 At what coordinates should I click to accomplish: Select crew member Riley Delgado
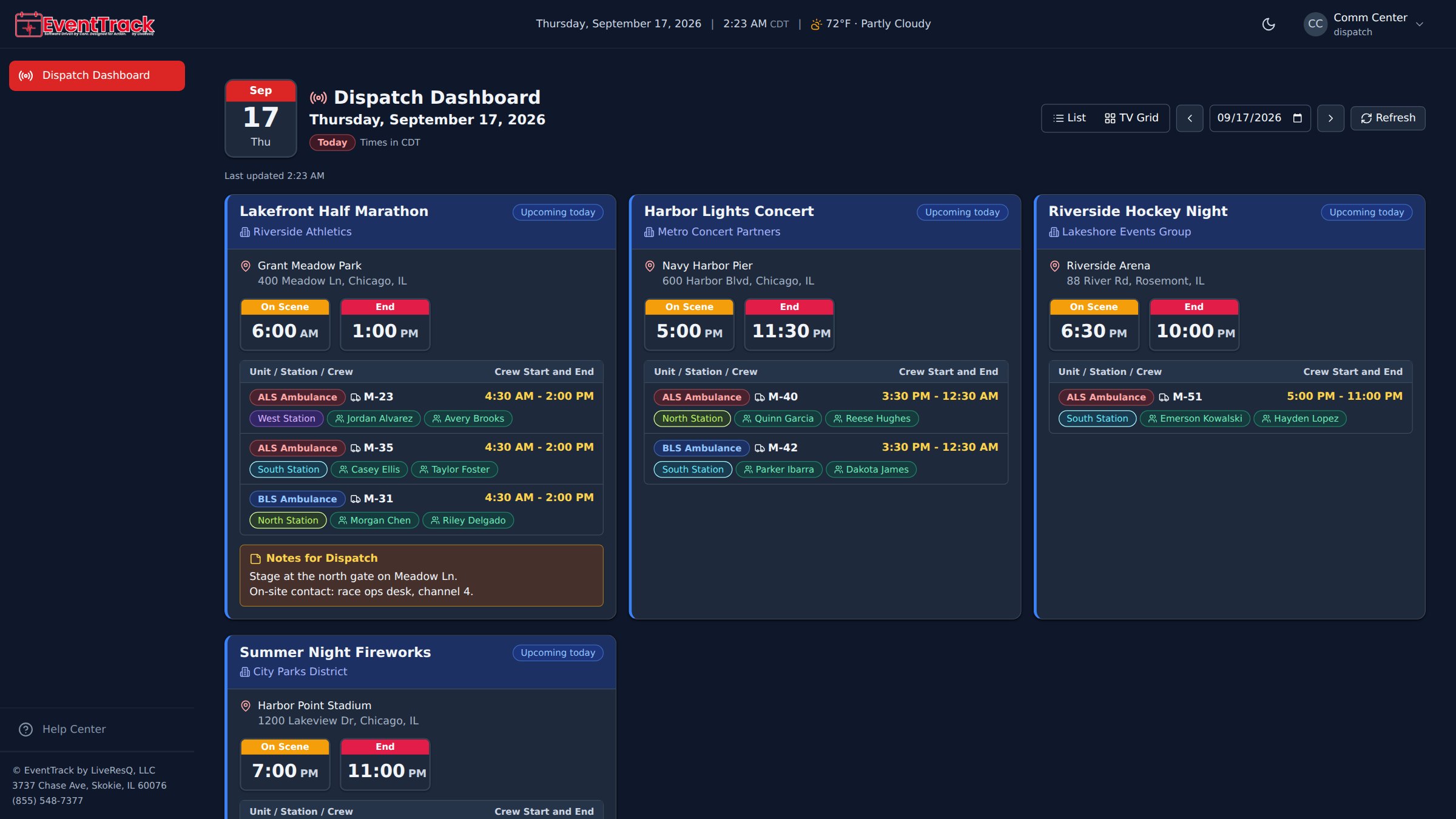[468, 521]
